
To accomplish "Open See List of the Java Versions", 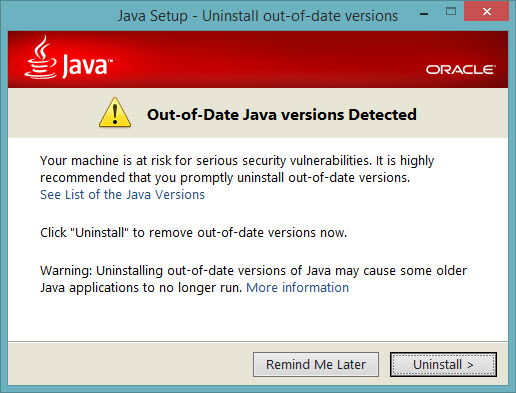I will 122,194.
